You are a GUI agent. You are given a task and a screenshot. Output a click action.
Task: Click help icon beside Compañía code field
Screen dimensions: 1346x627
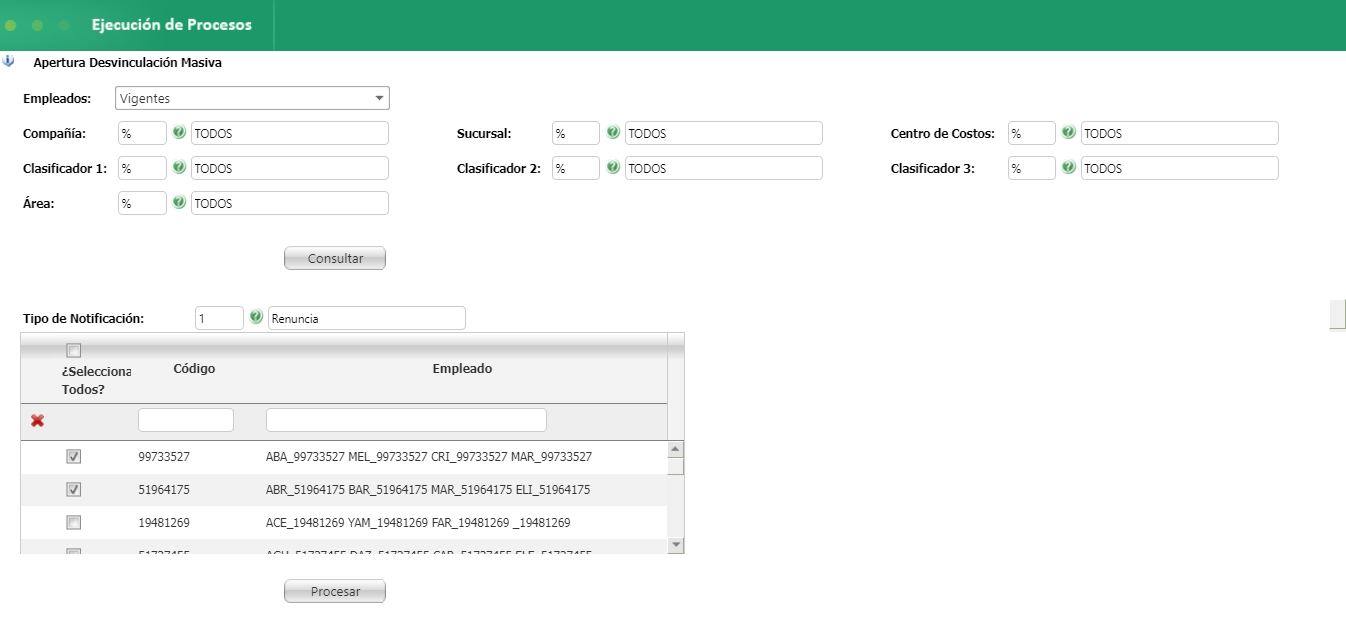[179, 132]
